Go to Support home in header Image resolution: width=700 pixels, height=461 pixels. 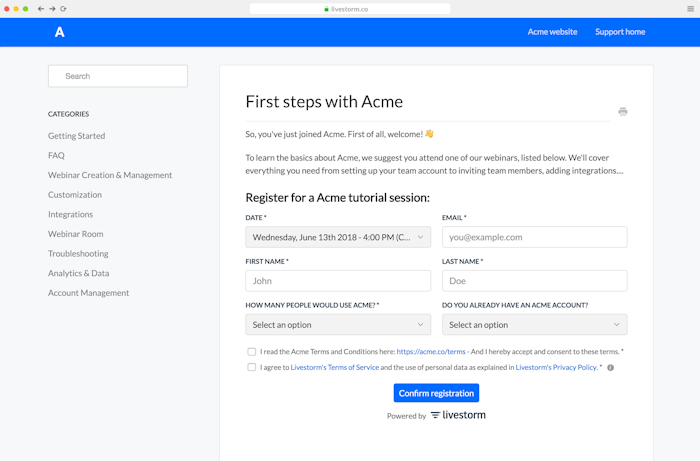(620, 32)
